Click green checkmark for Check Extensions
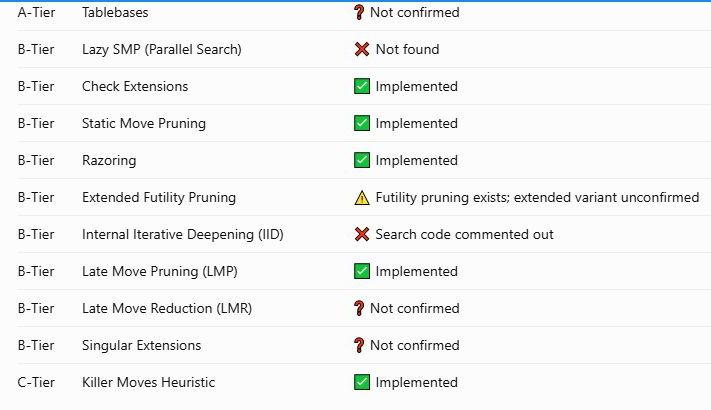 [x=362, y=86]
